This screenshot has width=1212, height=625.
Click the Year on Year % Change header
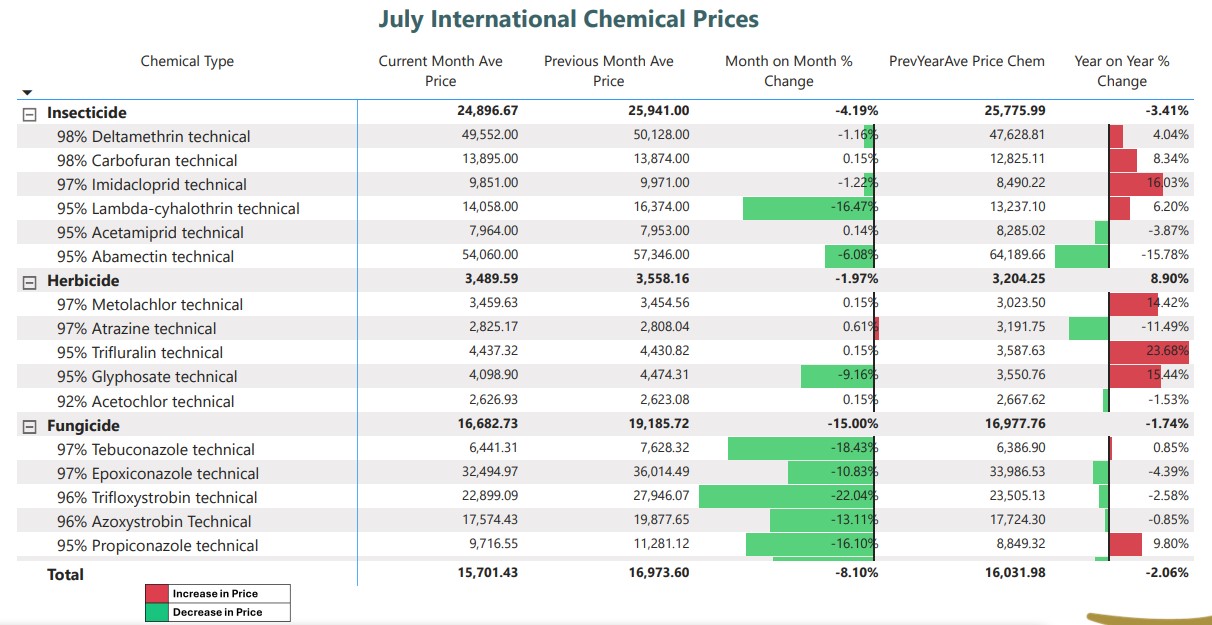[1121, 71]
